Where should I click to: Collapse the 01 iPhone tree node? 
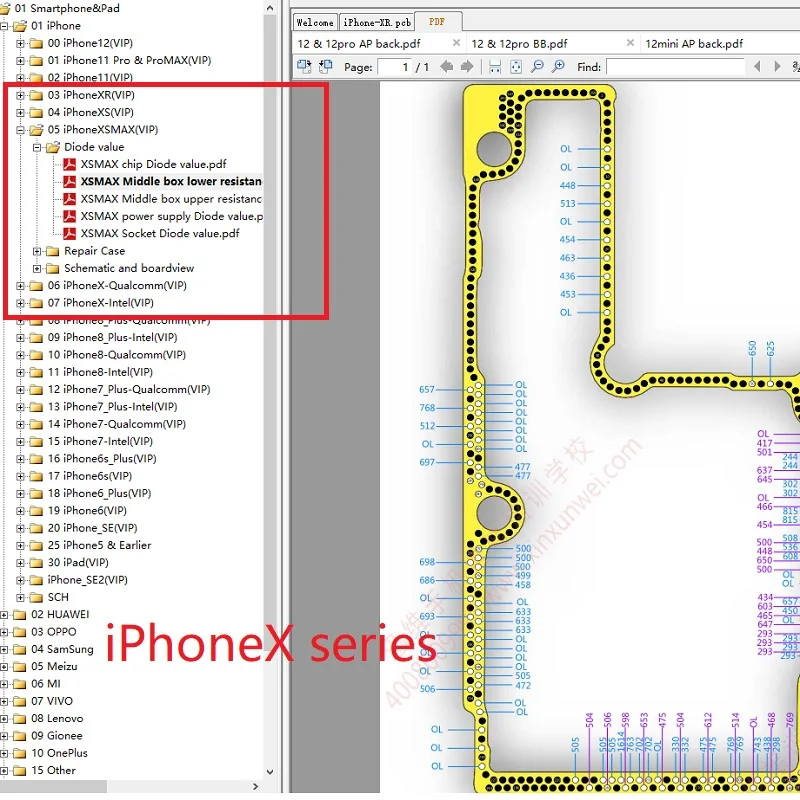click(x=4, y=26)
